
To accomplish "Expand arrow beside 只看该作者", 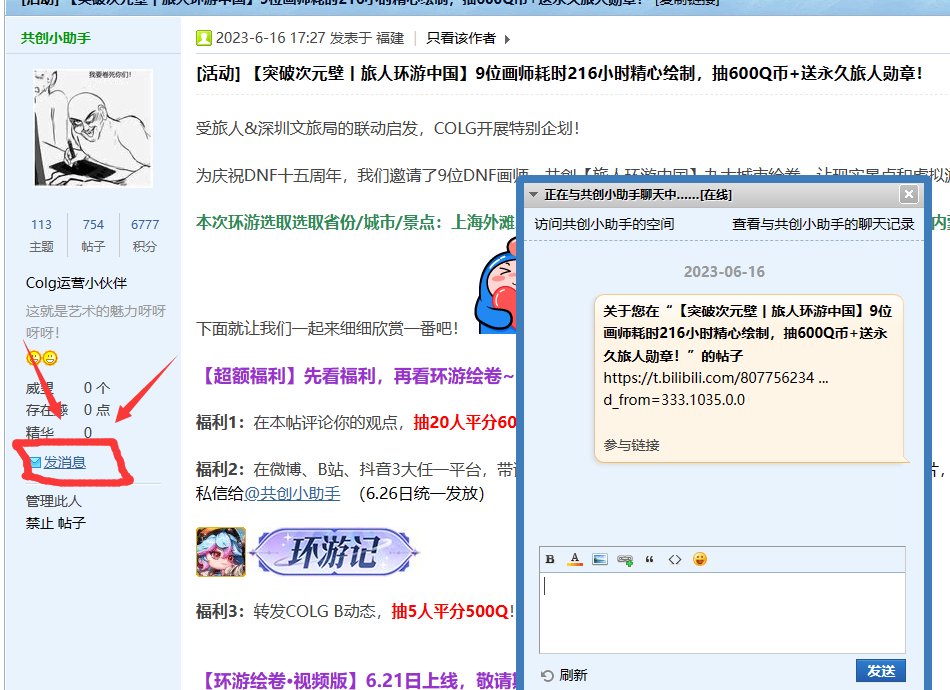I will tap(507, 39).
